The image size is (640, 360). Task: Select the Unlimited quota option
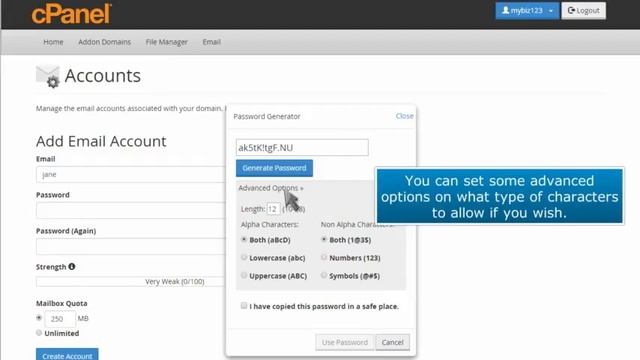pyautogui.click(x=39, y=333)
